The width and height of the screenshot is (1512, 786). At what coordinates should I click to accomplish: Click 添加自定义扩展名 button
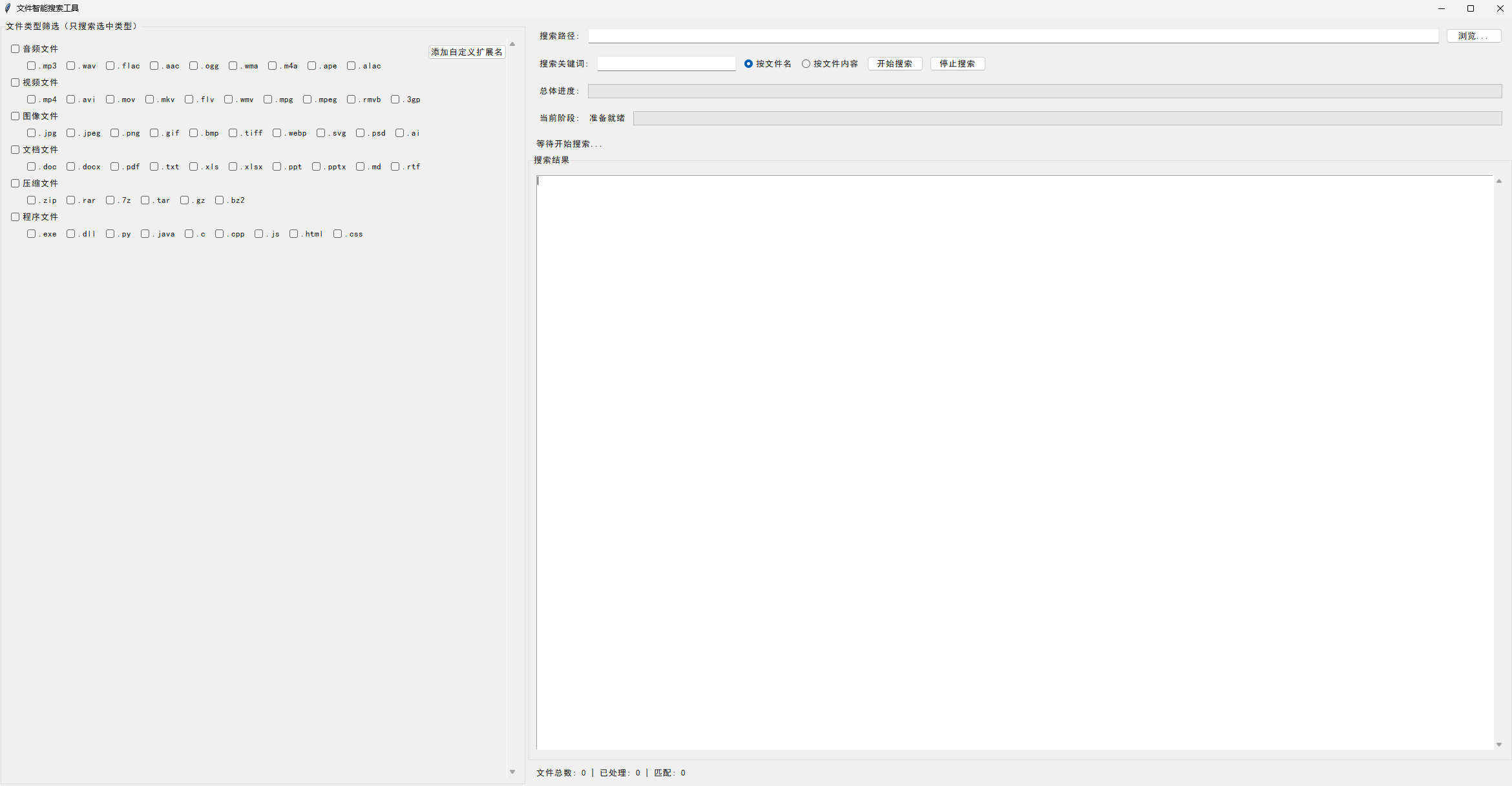pos(467,52)
